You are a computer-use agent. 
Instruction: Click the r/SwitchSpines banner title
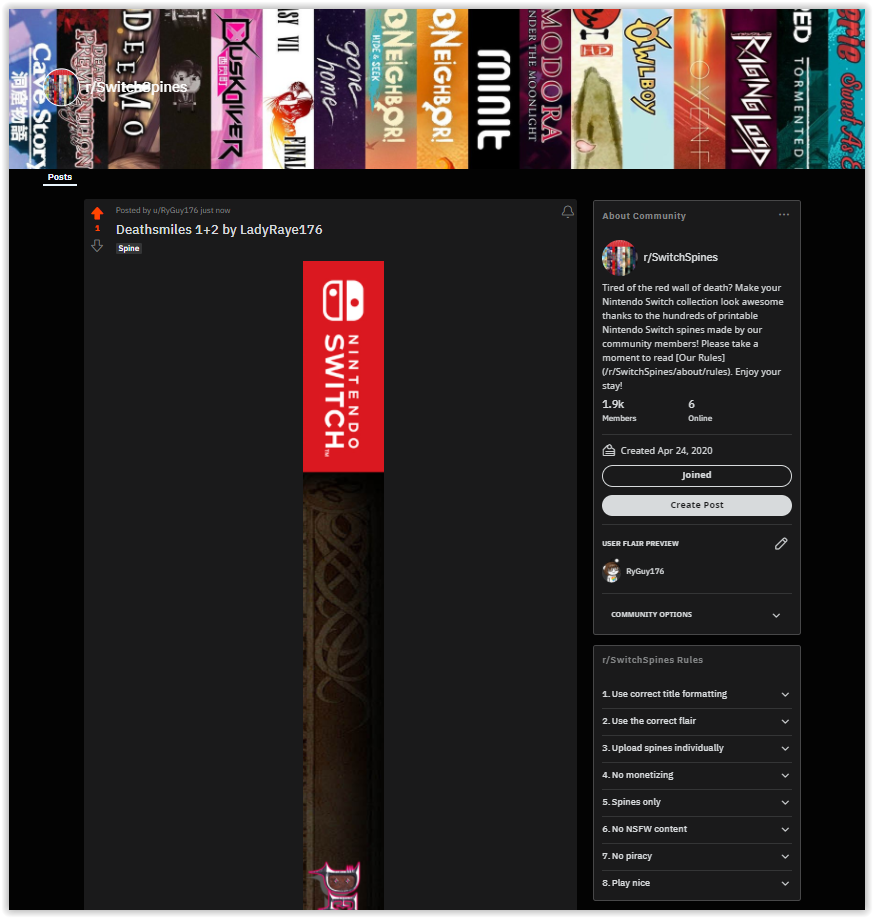[136, 87]
